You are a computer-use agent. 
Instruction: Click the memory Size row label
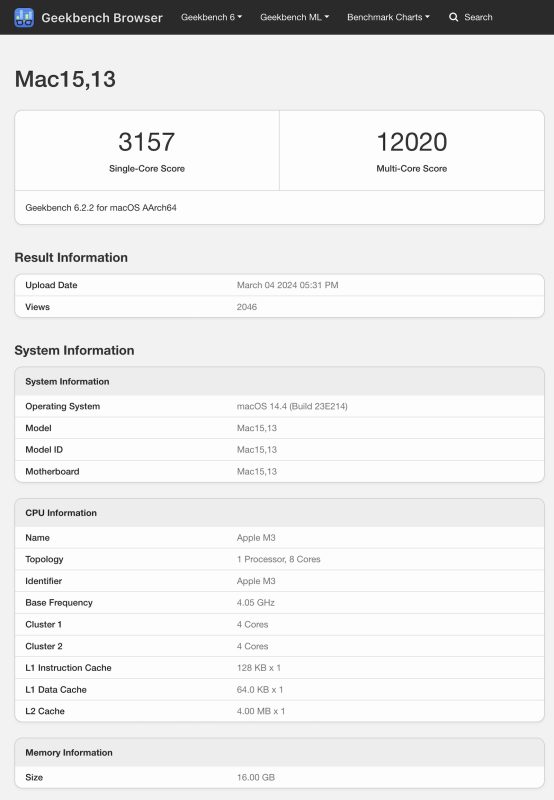pyautogui.click(x=34, y=778)
